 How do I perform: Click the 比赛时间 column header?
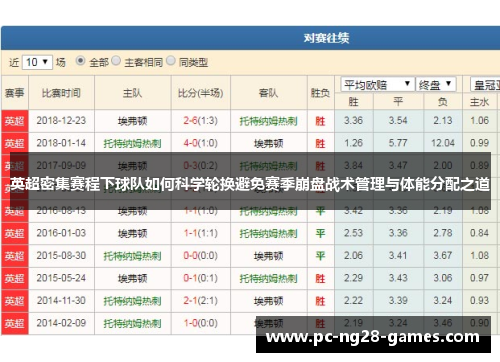(61, 93)
